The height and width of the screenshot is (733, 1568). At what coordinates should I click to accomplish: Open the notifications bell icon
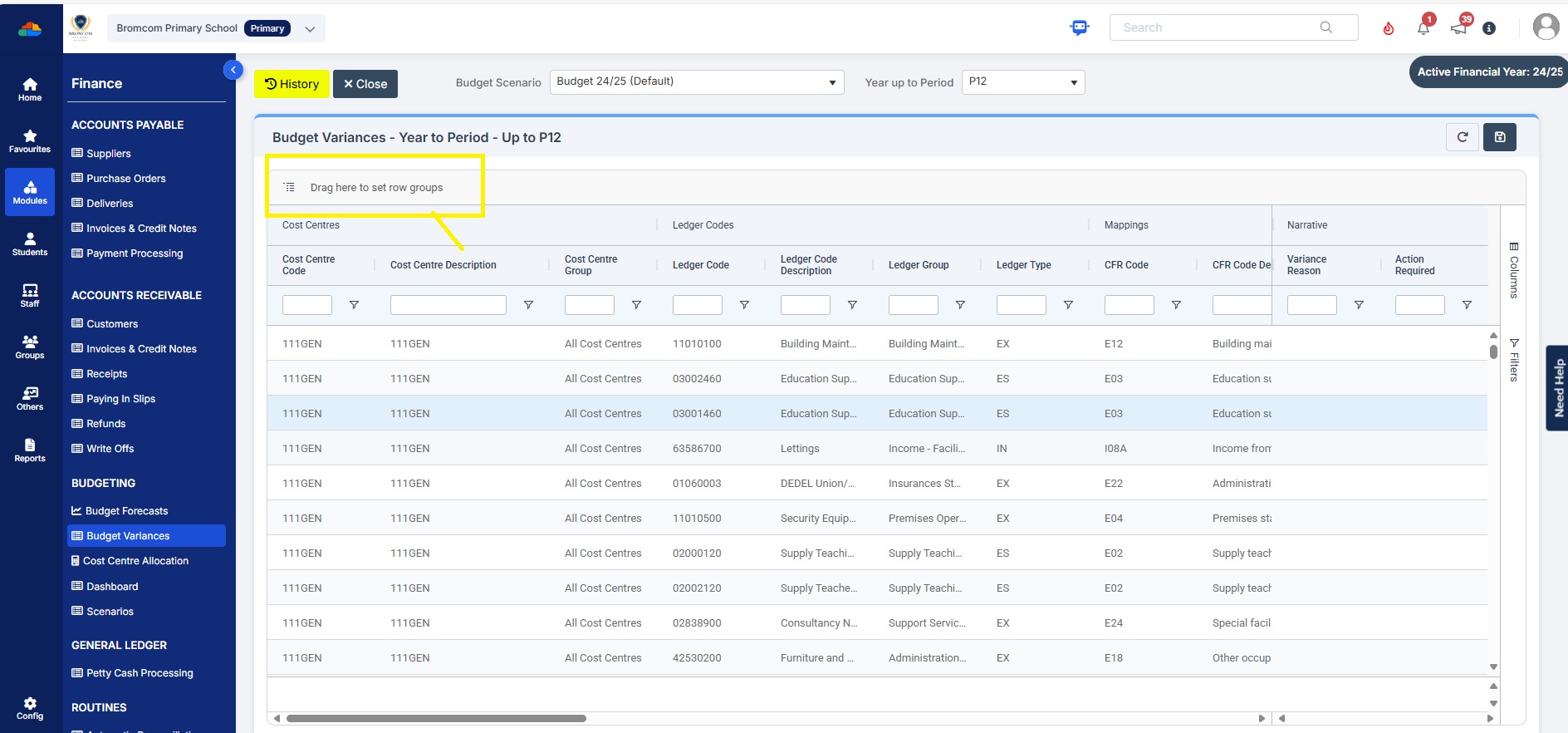[1423, 28]
